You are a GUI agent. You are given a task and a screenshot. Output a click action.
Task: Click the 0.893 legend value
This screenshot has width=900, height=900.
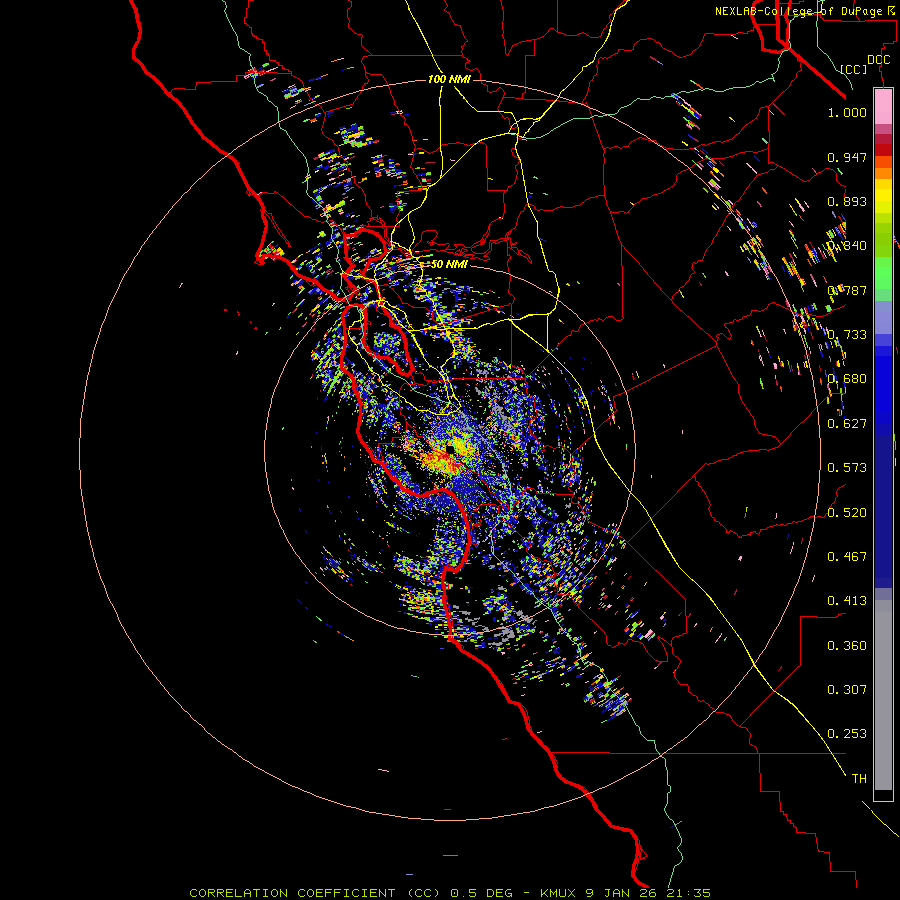coord(847,201)
